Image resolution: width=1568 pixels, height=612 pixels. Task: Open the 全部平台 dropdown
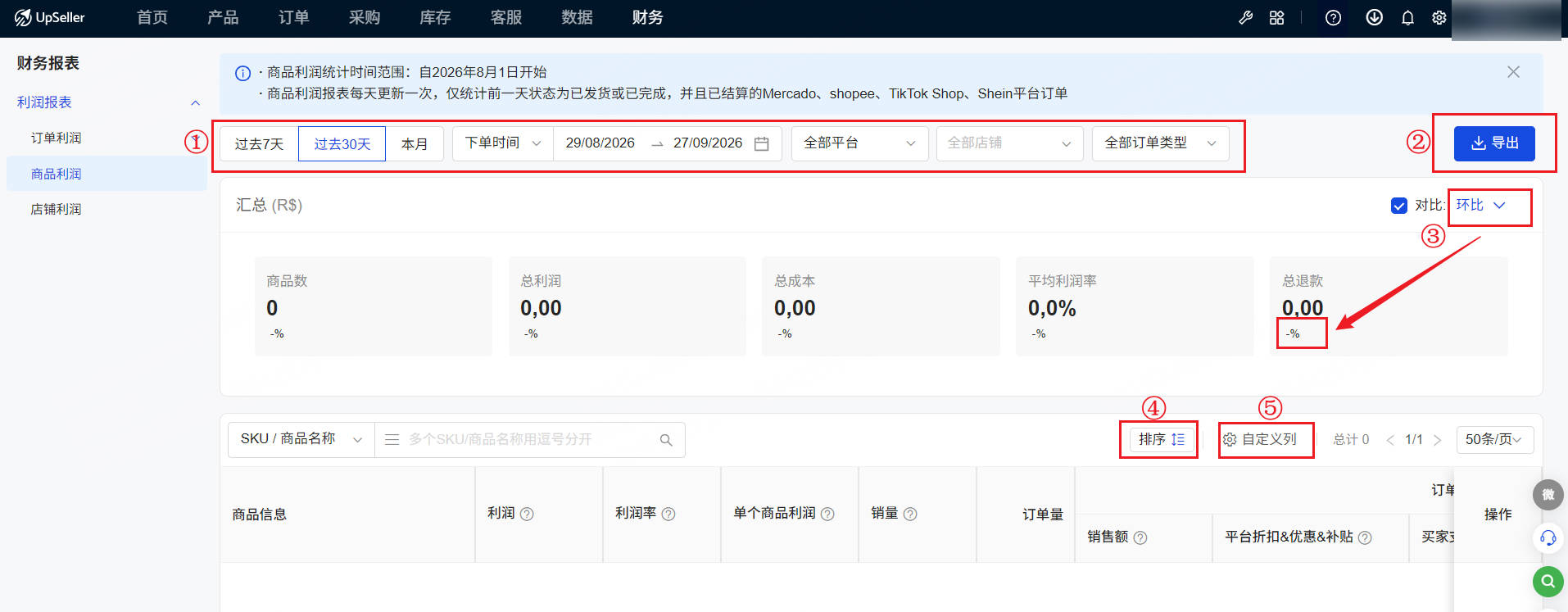pyautogui.click(x=859, y=143)
